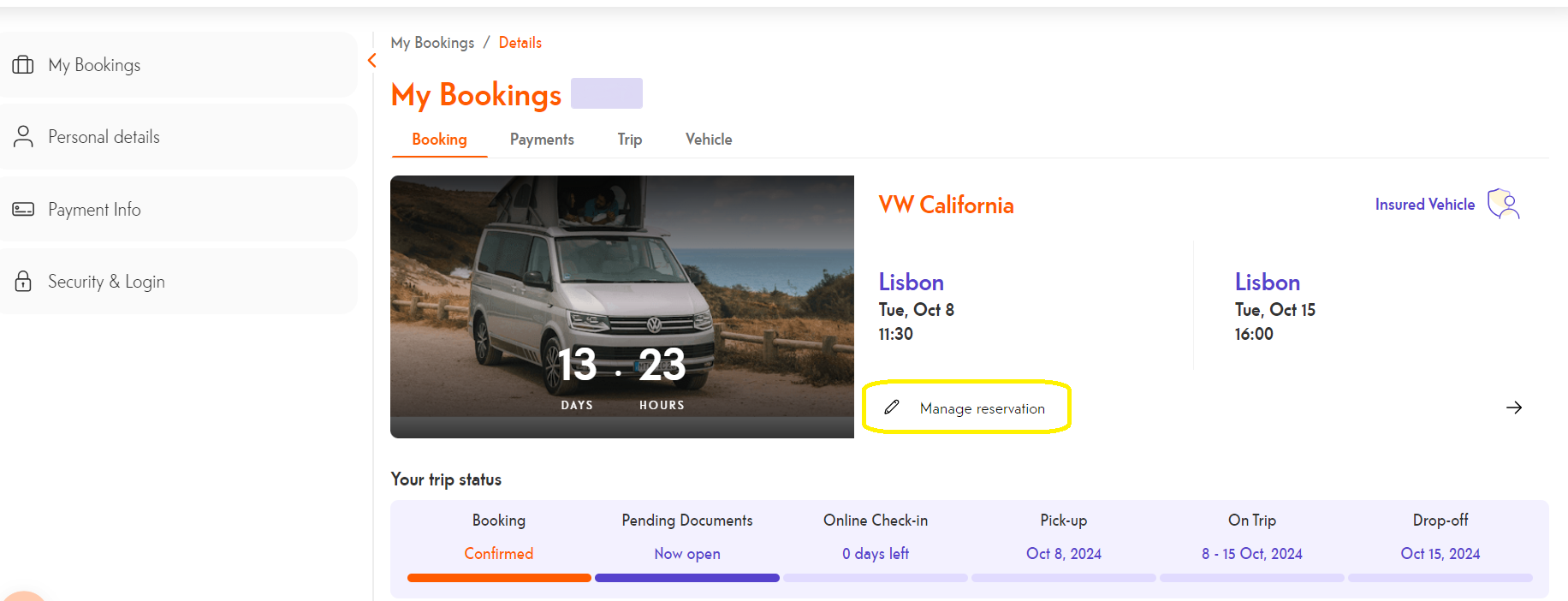Open the VW California title
The width and height of the screenshot is (1568, 601).
946,205
